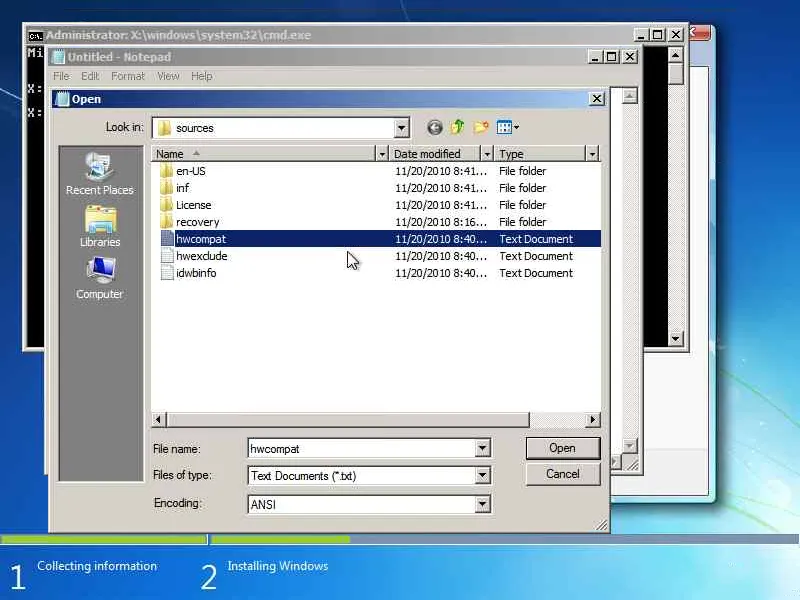Open the Name column filter arrow

(382, 154)
